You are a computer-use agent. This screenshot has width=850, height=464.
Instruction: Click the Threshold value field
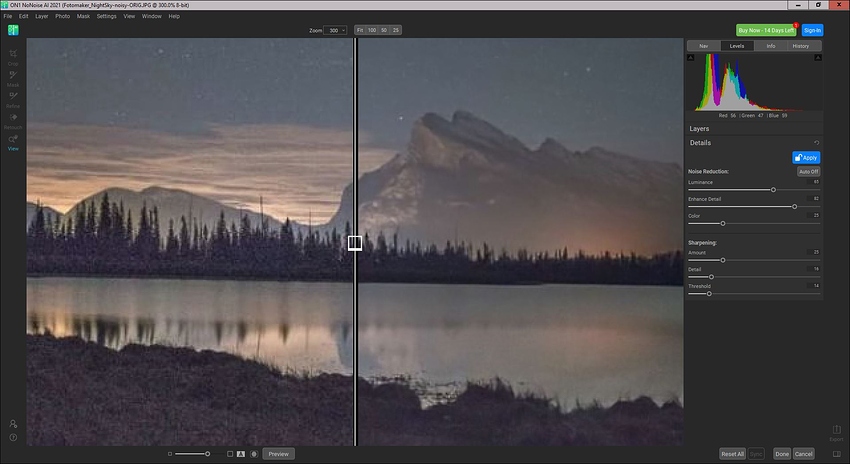click(x=813, y=286)
